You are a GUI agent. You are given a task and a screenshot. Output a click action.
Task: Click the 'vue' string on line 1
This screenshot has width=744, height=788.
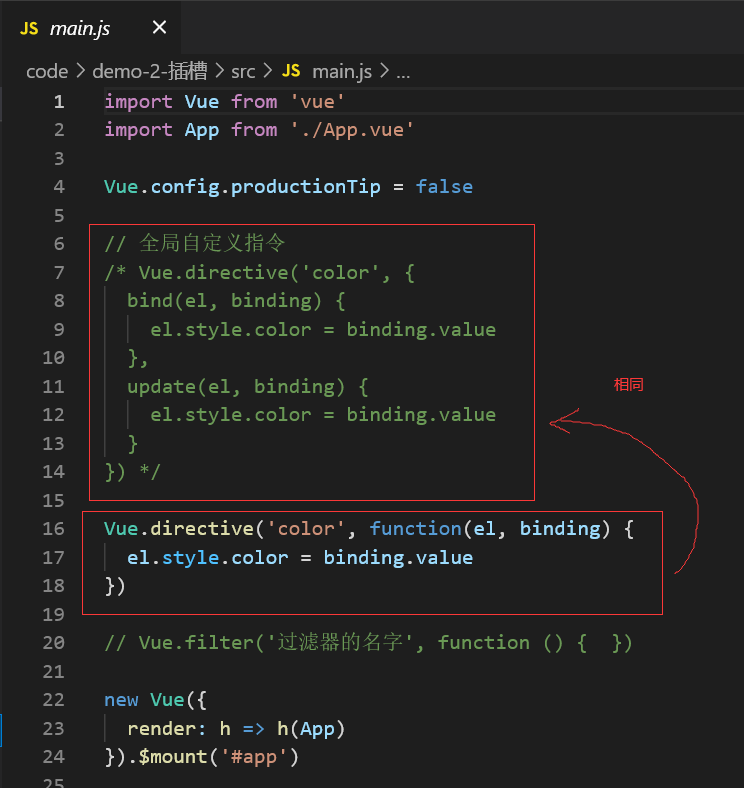pos(318,102)
